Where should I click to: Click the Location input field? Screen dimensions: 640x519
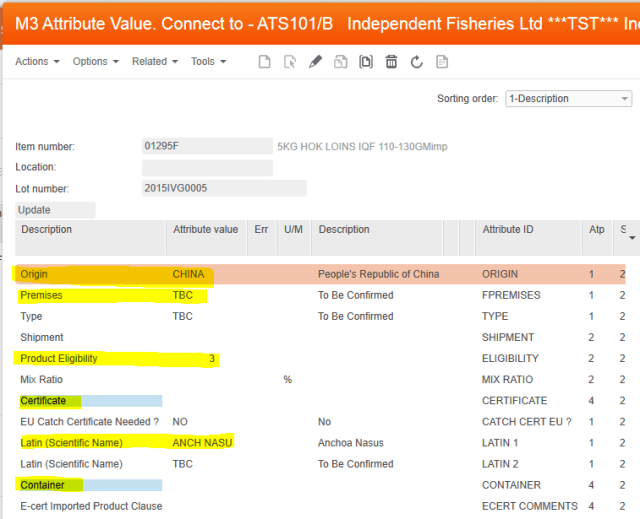(x=206, y=167)
